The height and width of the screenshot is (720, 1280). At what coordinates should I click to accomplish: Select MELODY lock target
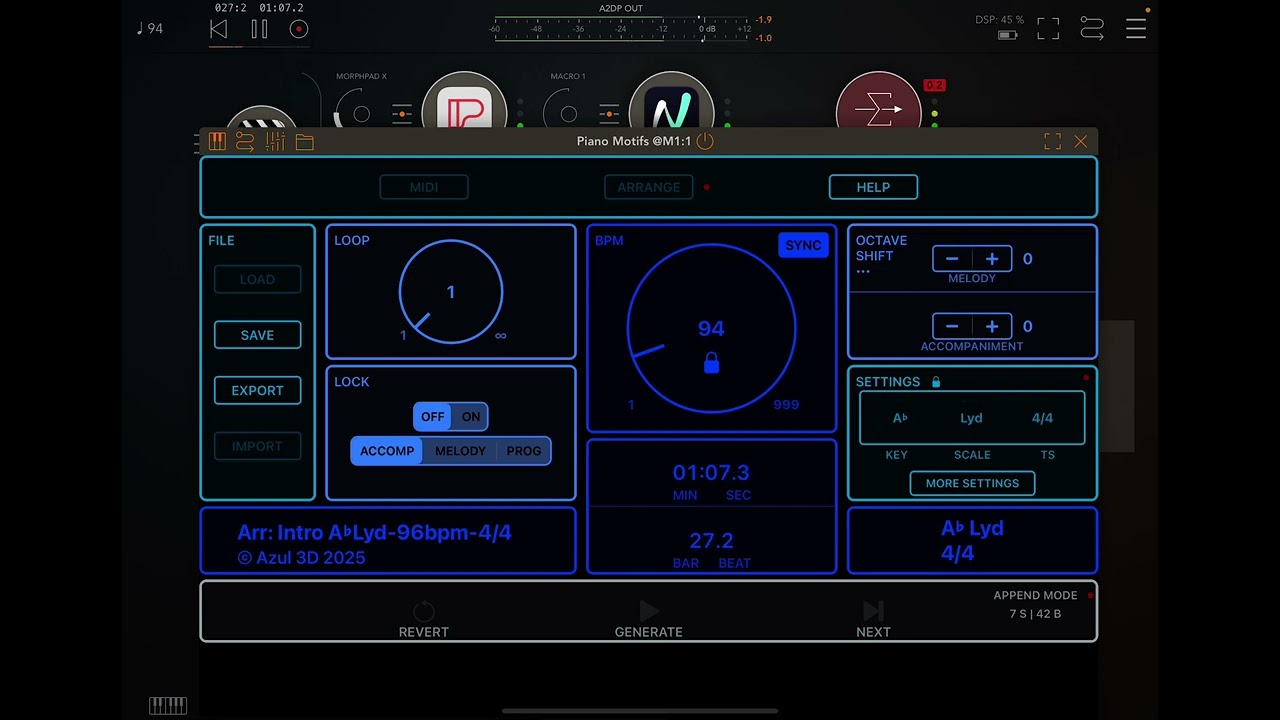tap(460, 451)
